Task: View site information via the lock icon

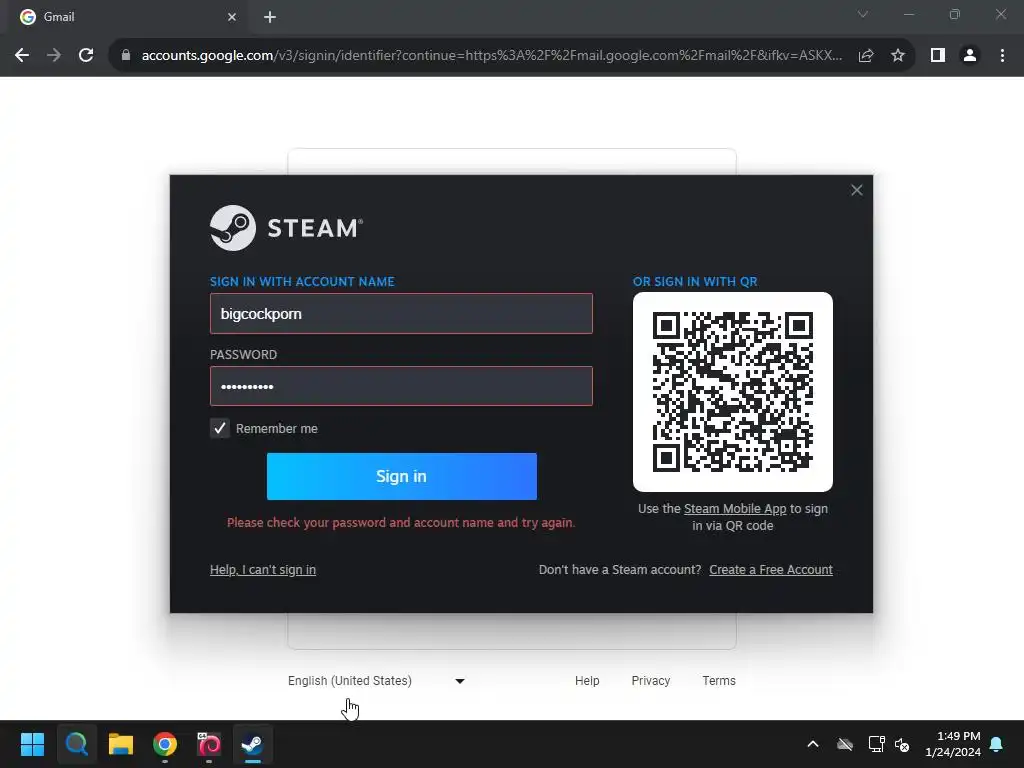Action: [126, 56]
